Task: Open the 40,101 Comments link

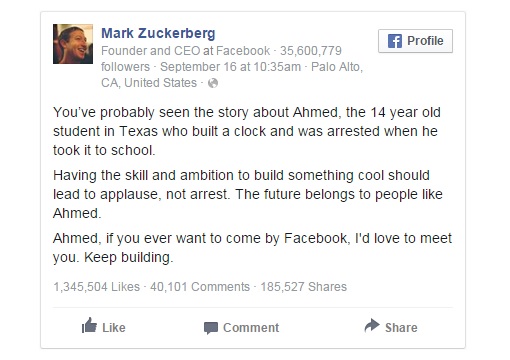Action: coord(200,287)
